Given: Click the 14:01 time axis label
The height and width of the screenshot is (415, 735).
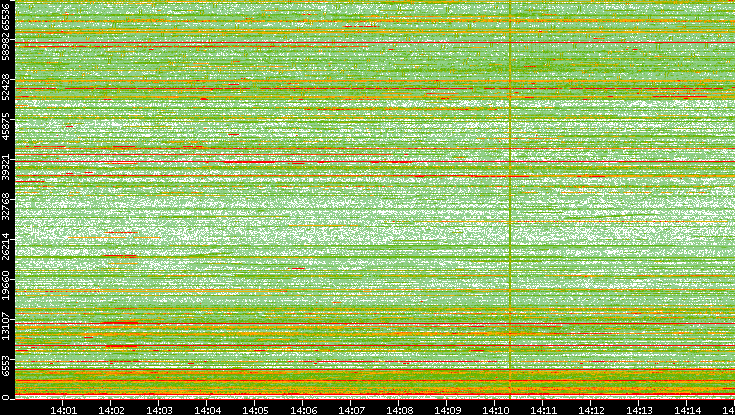Looking at the screenshot, I should point(63,411).
